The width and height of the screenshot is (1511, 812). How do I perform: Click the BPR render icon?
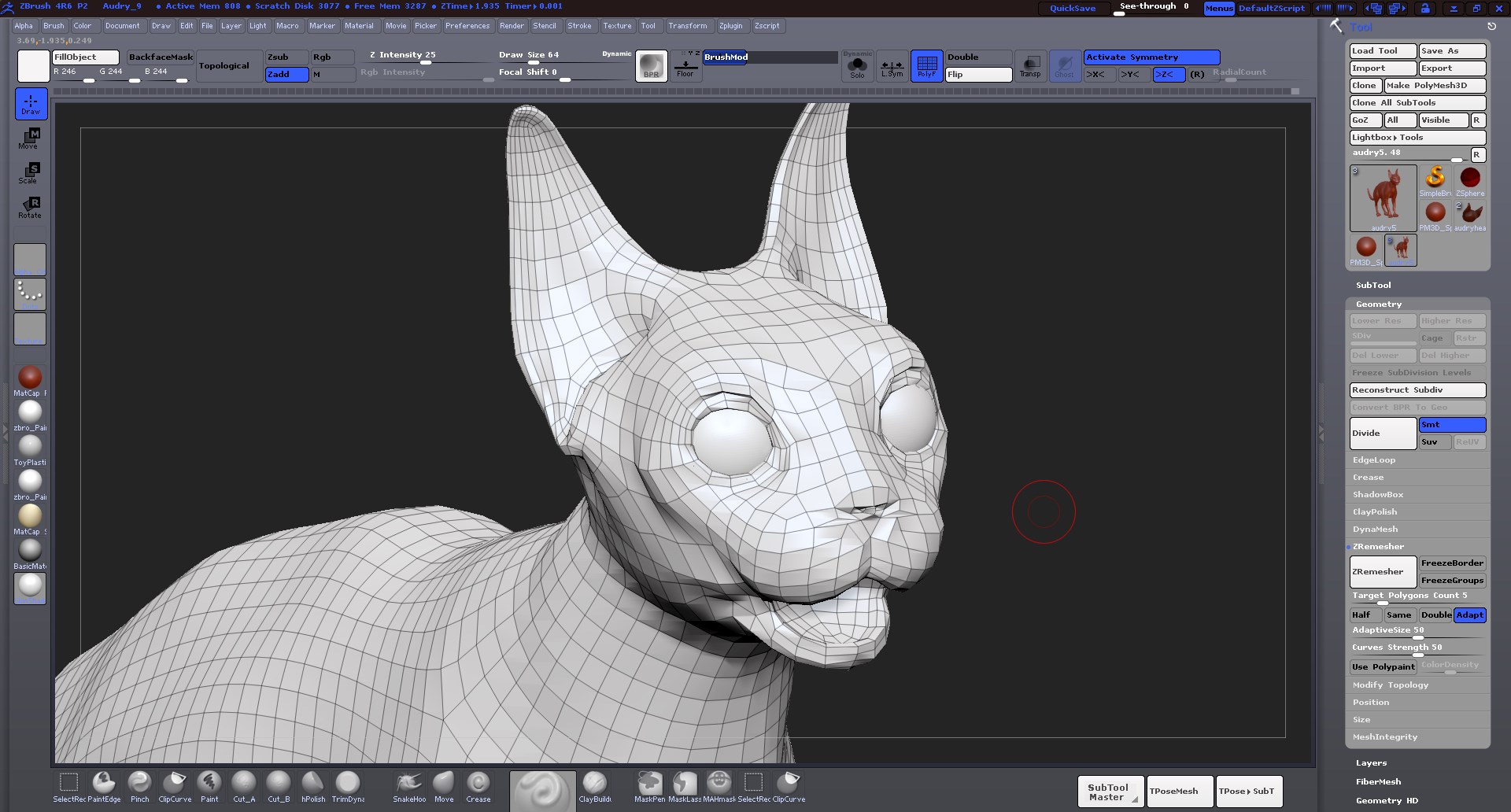(x=651, y=66)
